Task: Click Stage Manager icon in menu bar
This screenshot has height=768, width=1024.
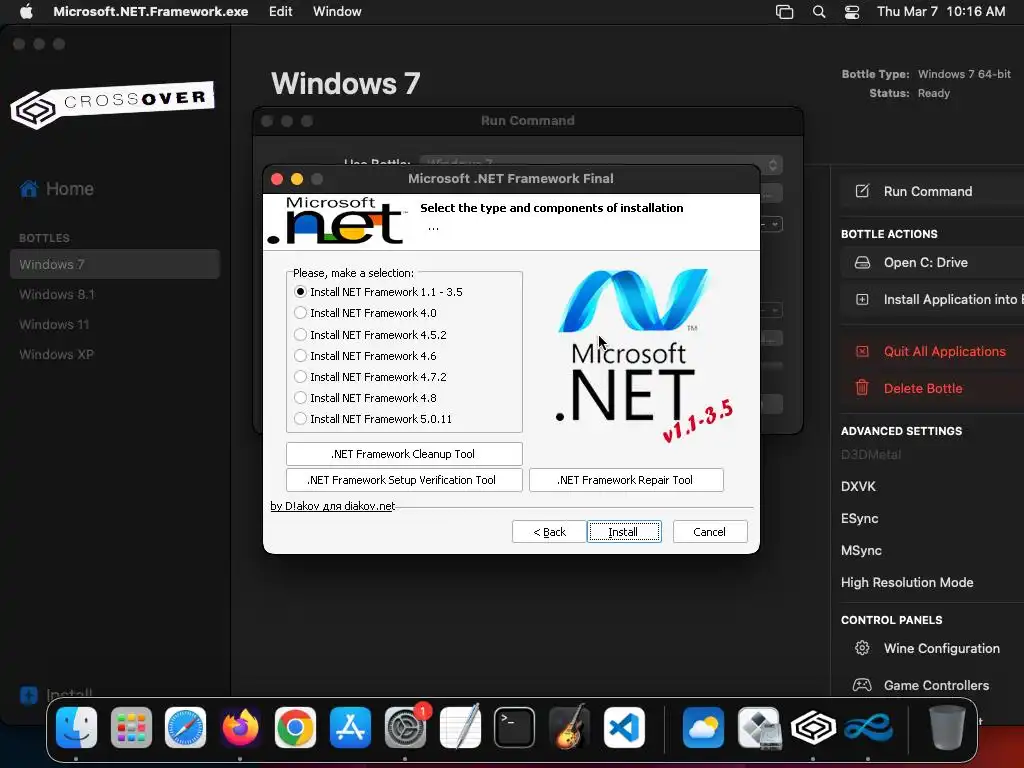Action: (x=784, y=12)
